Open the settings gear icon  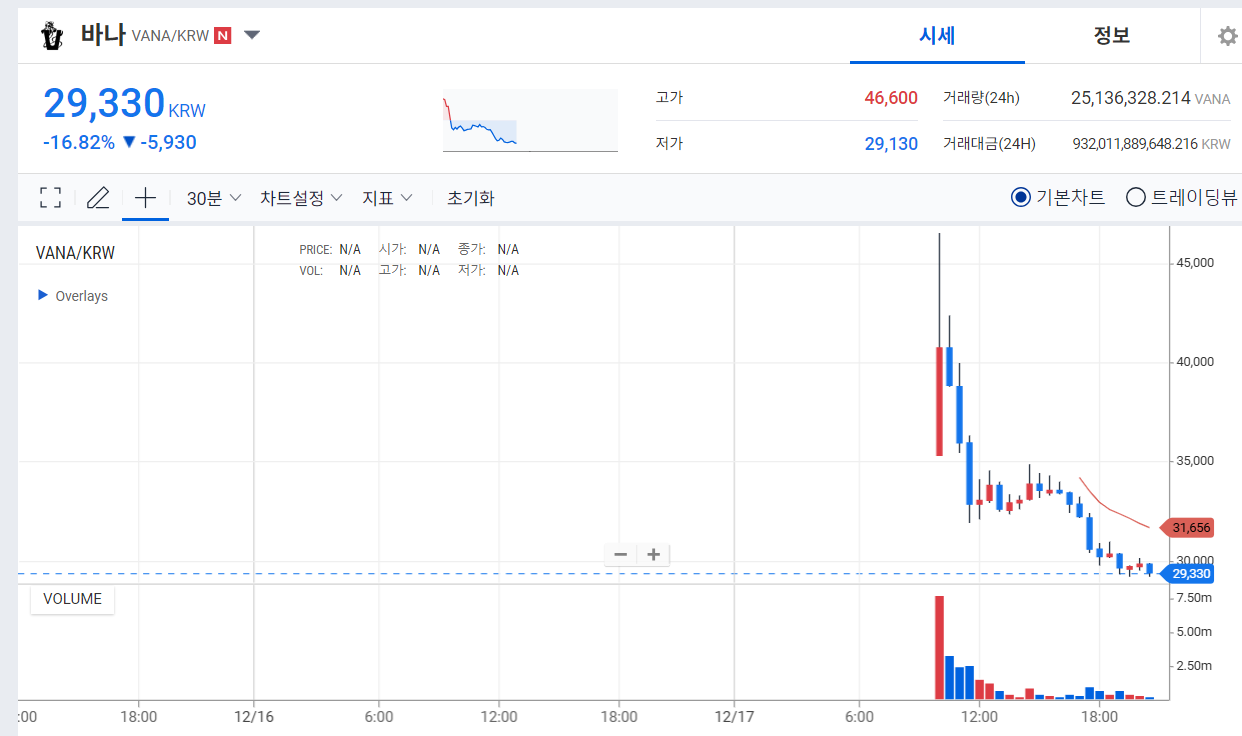pos(1227,36)
